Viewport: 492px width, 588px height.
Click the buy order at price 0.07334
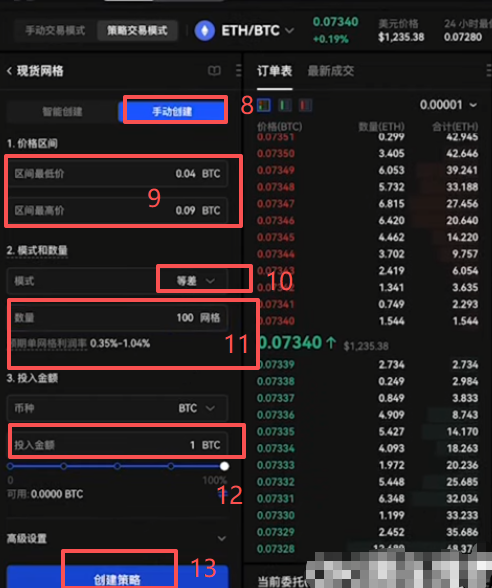pos(368,448)
